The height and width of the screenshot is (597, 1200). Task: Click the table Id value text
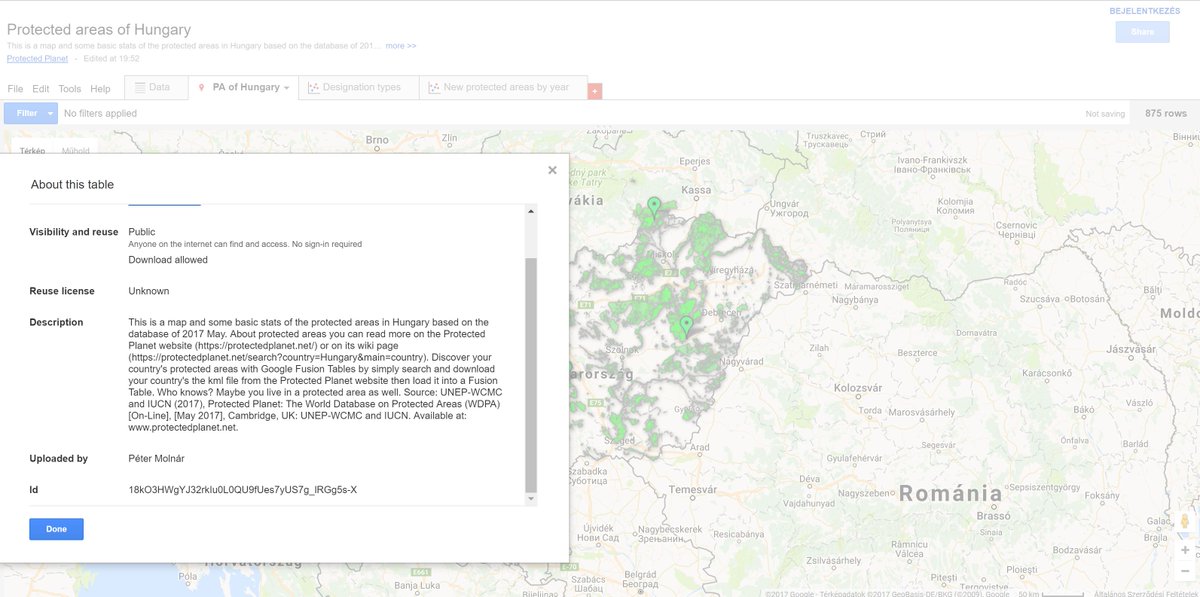click(x=243, y=490)
